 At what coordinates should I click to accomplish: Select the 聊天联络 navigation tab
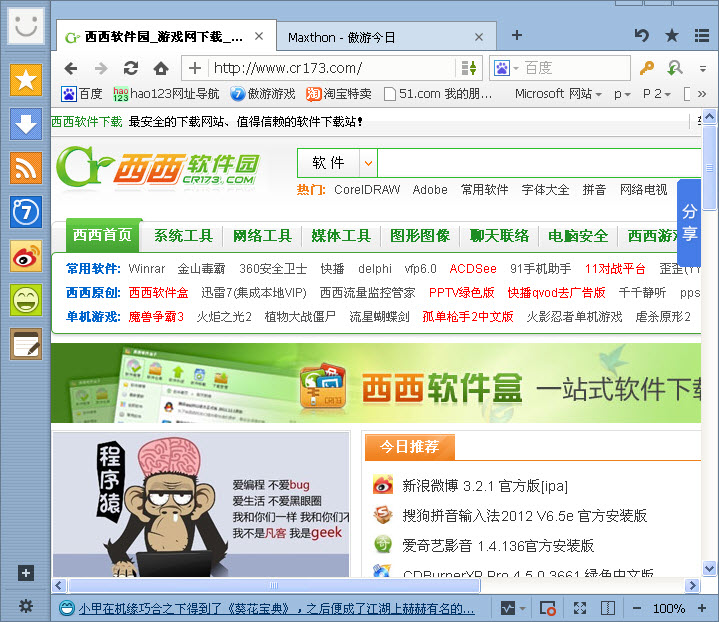pyautogui.click(x=499, y=236)
